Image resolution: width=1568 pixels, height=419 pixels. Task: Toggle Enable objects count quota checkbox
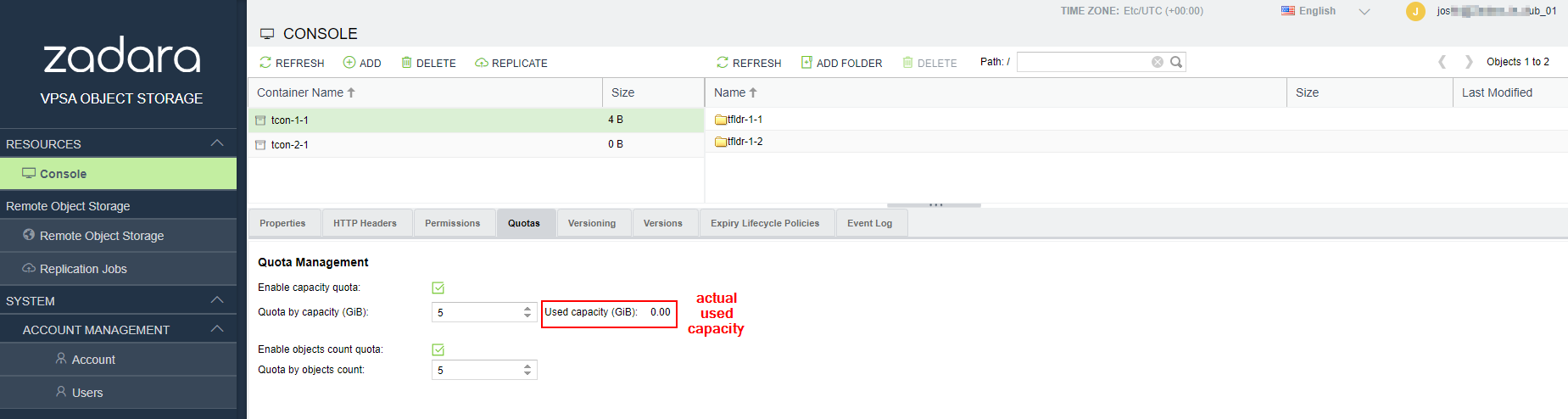pos(438,349)
